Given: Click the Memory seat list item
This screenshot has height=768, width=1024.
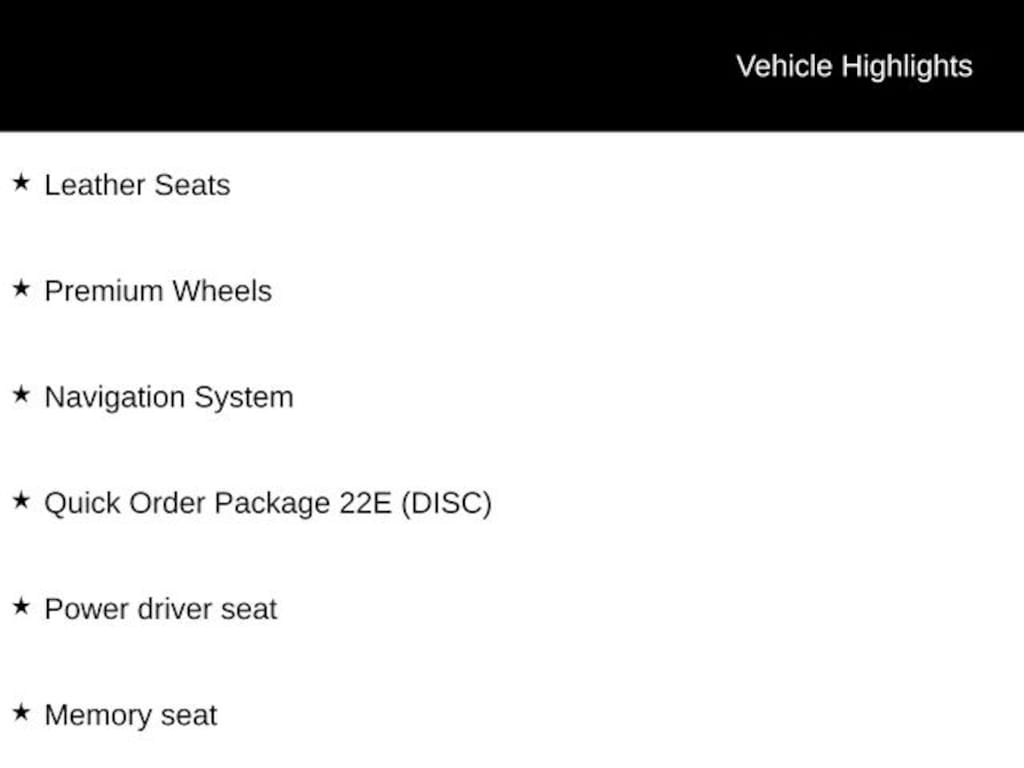Looking at the screenshot, I should (x=130, y=715).
